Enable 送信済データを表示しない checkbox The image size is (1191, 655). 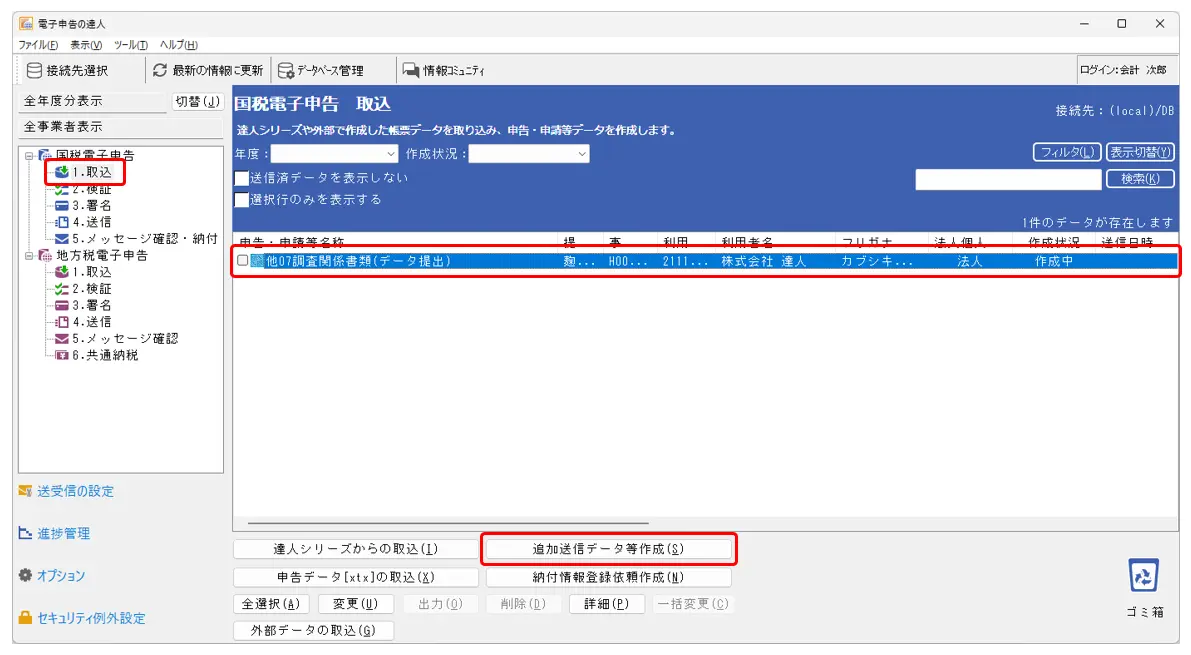click(242, 178)
